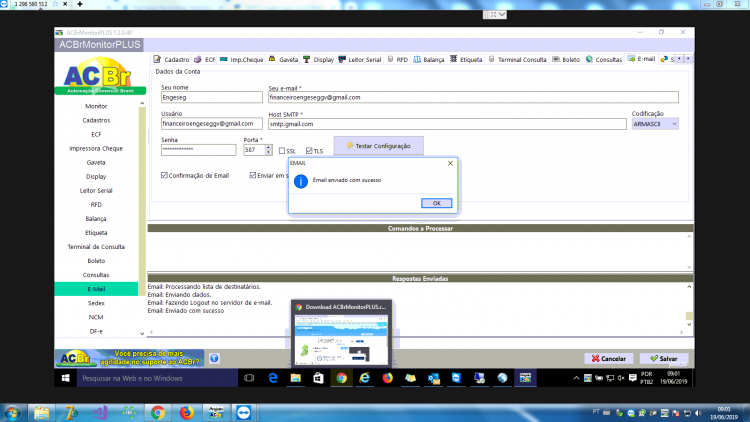
Task: Click the remote muted volume tray icon
Action: 621,378
